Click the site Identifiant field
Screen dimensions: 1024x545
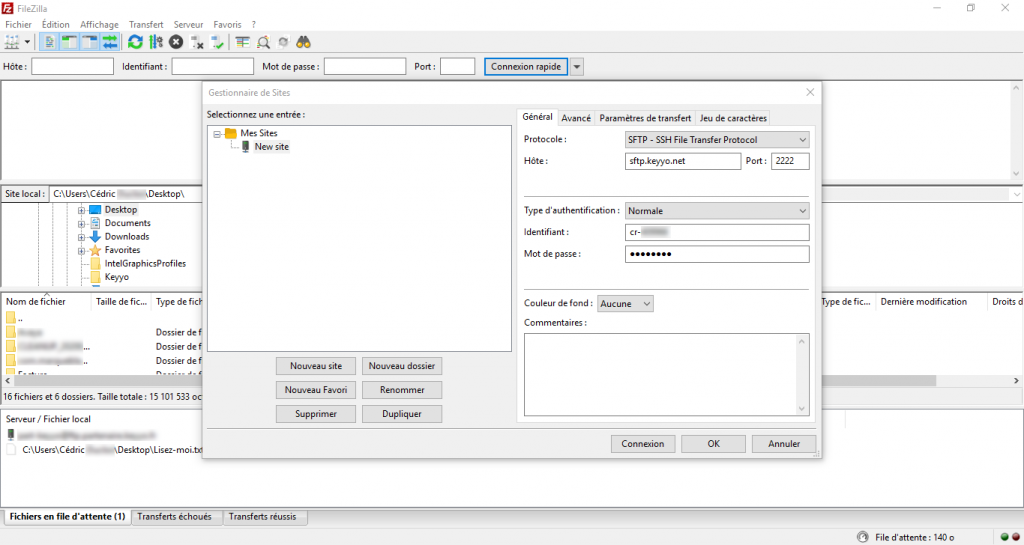coord(717,232)
